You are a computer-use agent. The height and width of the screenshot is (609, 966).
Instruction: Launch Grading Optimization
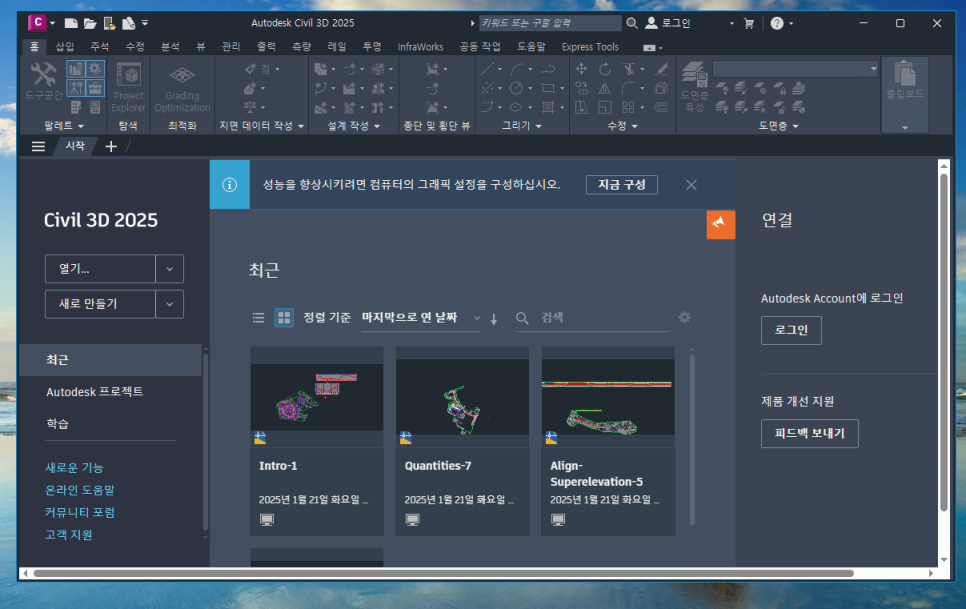(182, 87)
